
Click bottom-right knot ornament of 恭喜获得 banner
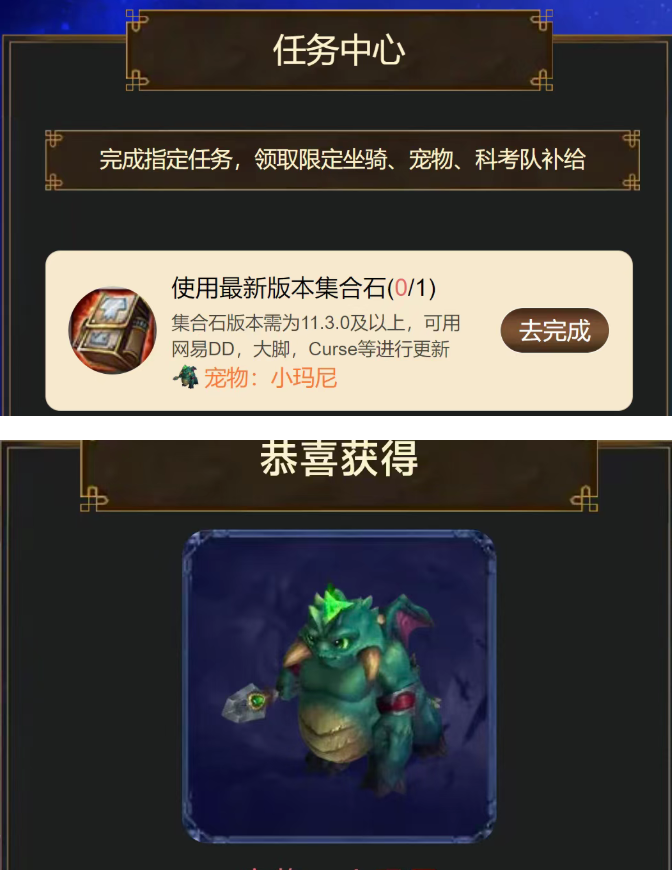pyautogui.click(x=584, y=498)
